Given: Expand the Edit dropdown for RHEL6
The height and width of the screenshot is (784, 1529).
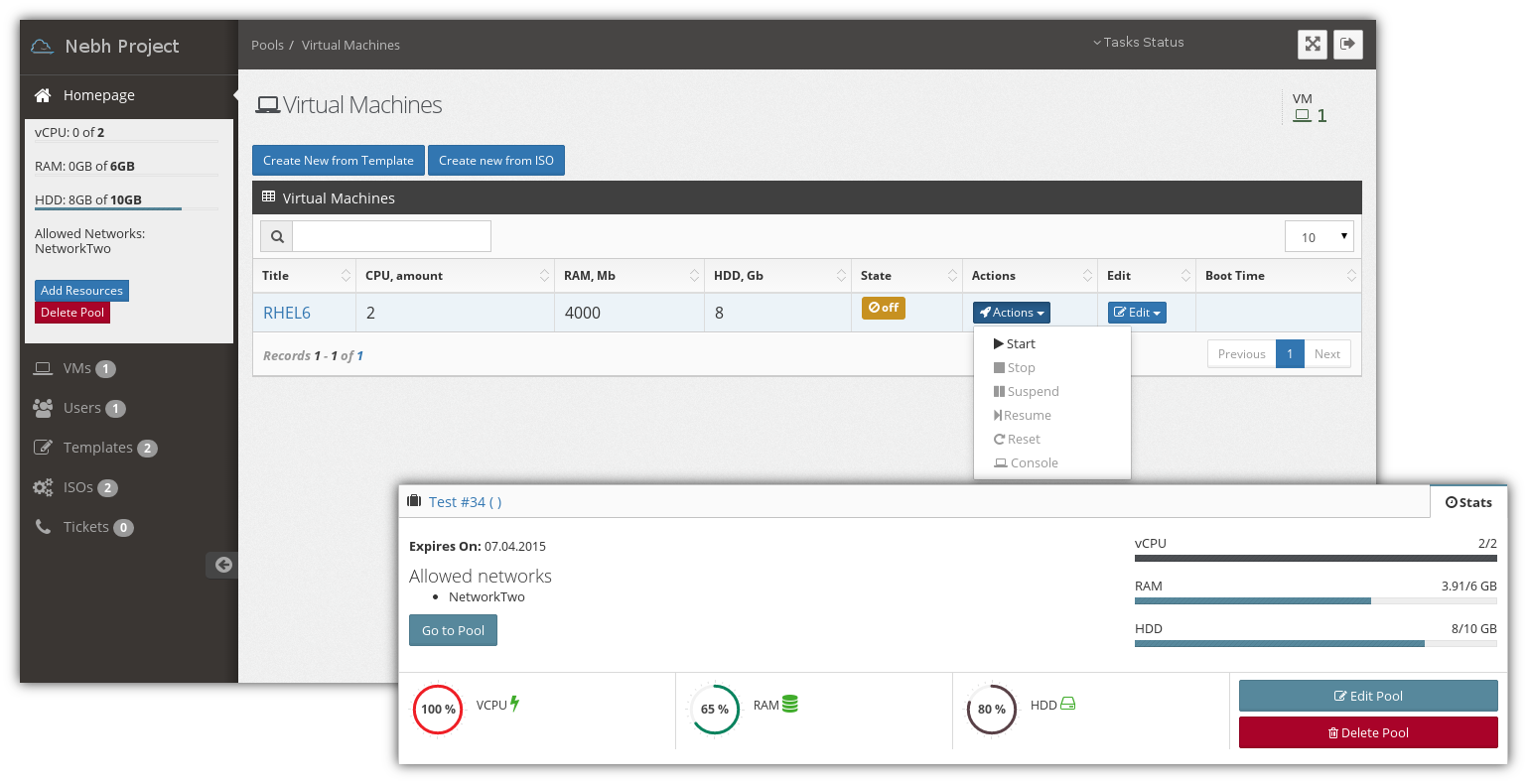Looking at the screenshot, I should click(x=1137, y=313).
